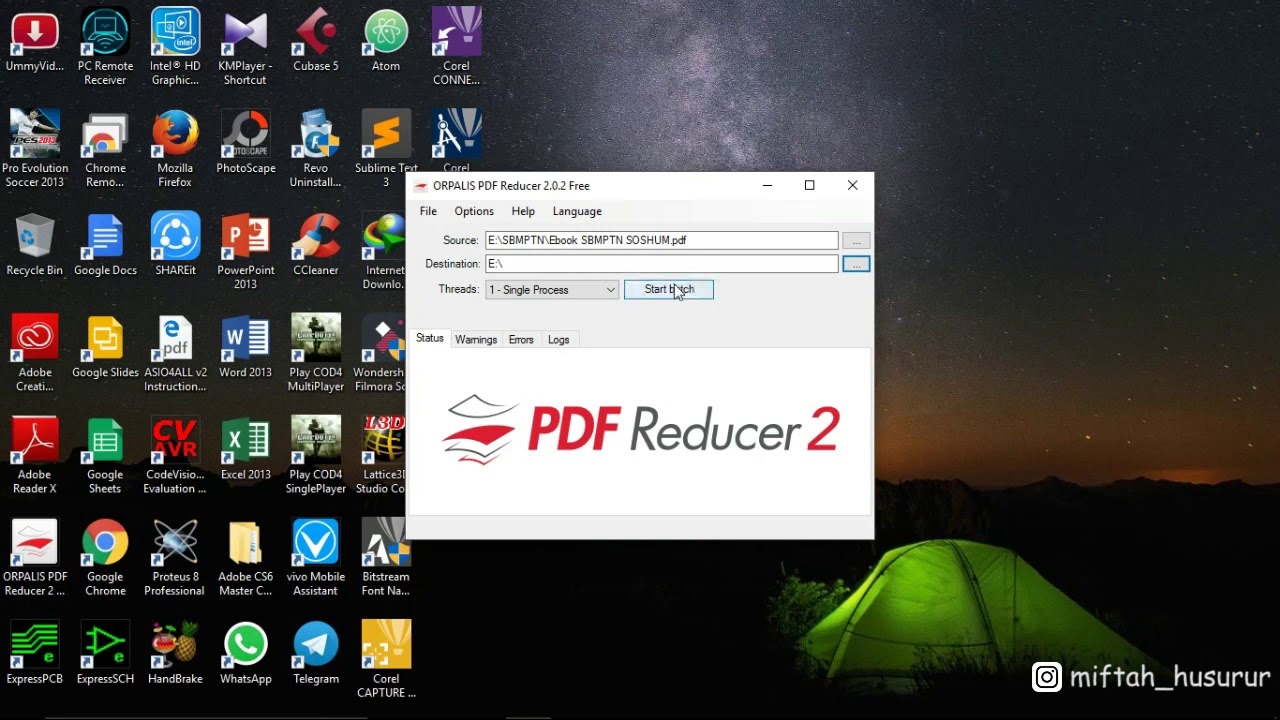Viewport: 1280px width, 720px height.
Task: Switch to the Logs tab
Action: point(558,340)
